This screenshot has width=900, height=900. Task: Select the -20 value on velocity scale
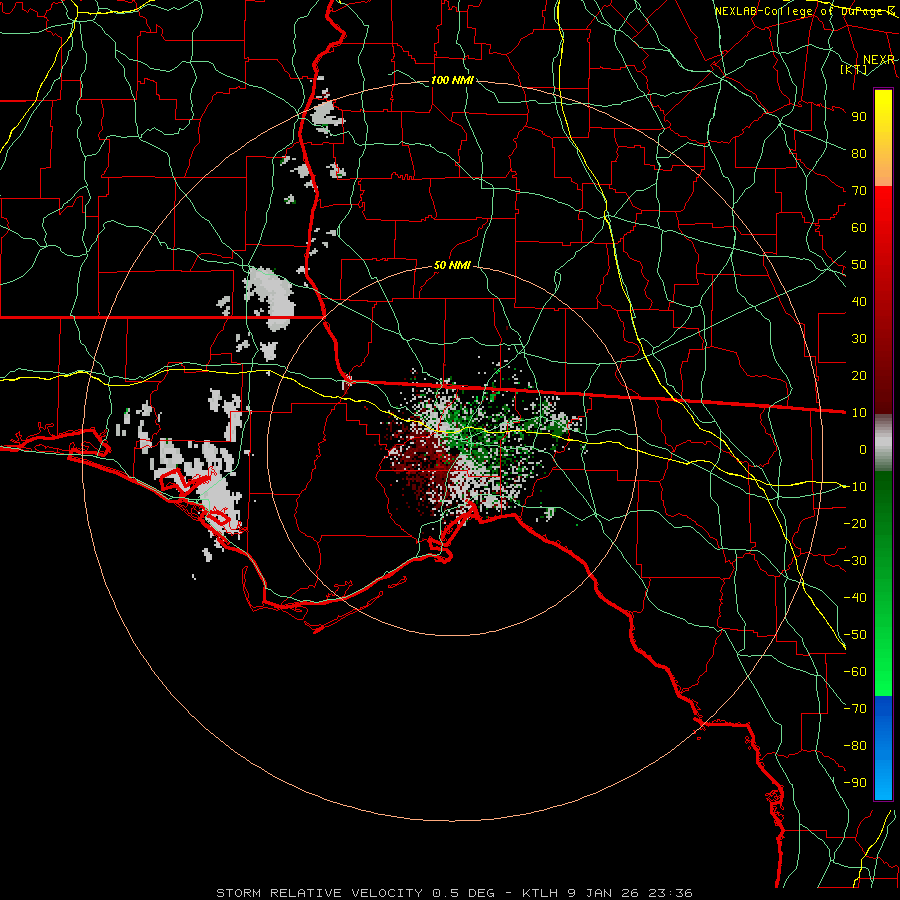coord(855,523)
